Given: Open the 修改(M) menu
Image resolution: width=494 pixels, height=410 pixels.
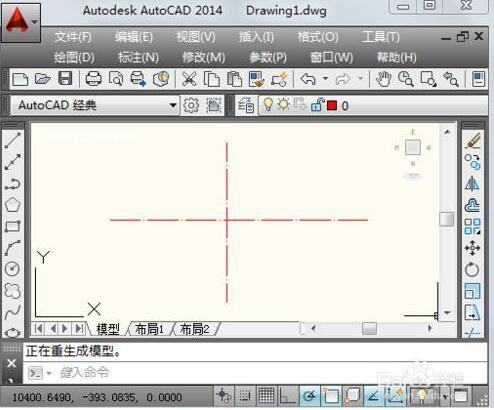Looking at the screenshot, I should click(x=204, y=58).
